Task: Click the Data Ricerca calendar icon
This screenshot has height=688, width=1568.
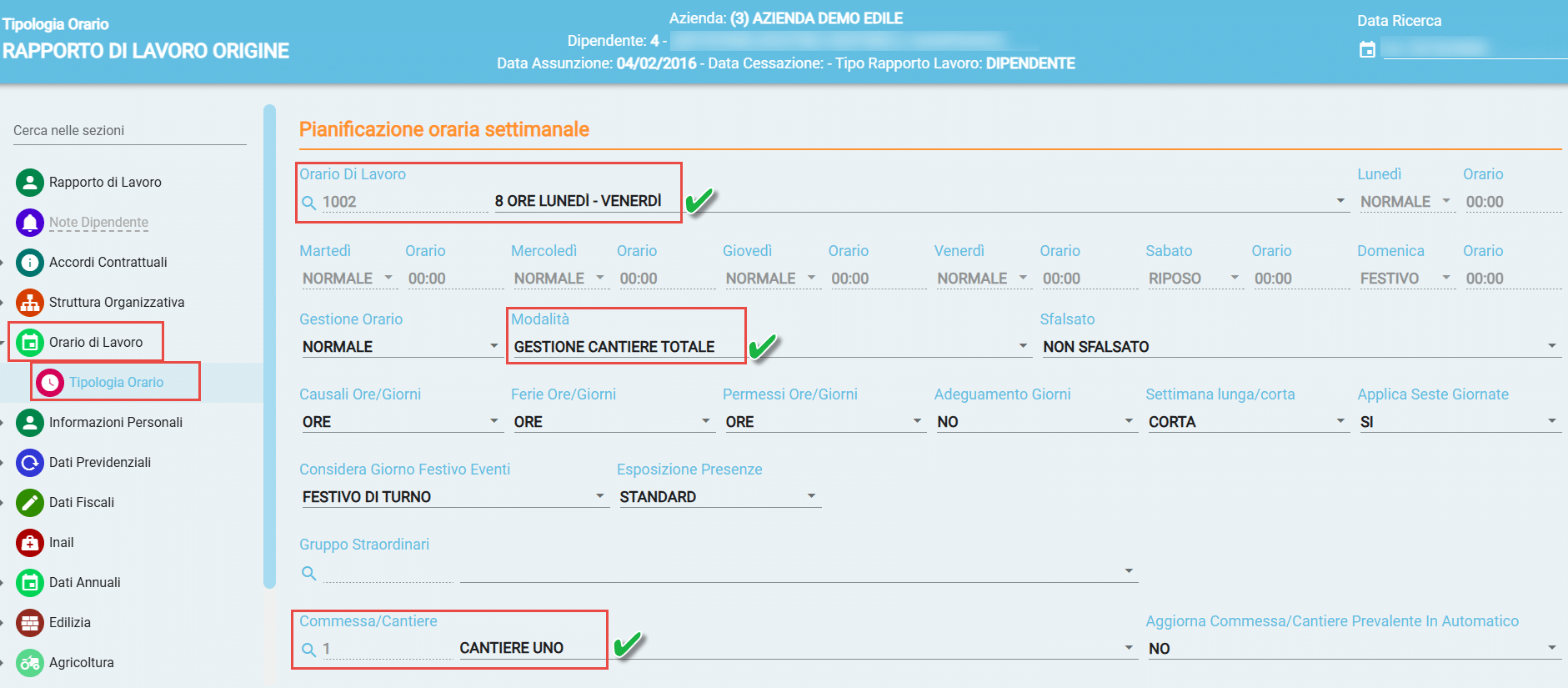Action: [x=1367, y=49]
